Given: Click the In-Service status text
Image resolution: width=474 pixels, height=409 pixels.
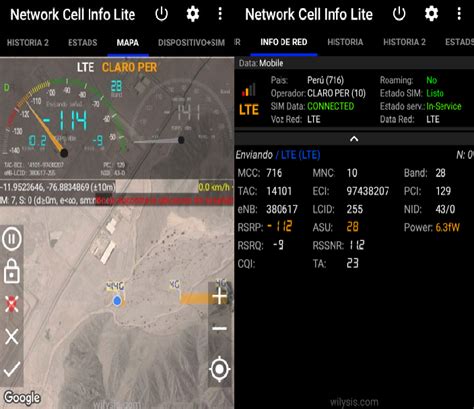Looking at the screenshot, I should tap(444, 106).
